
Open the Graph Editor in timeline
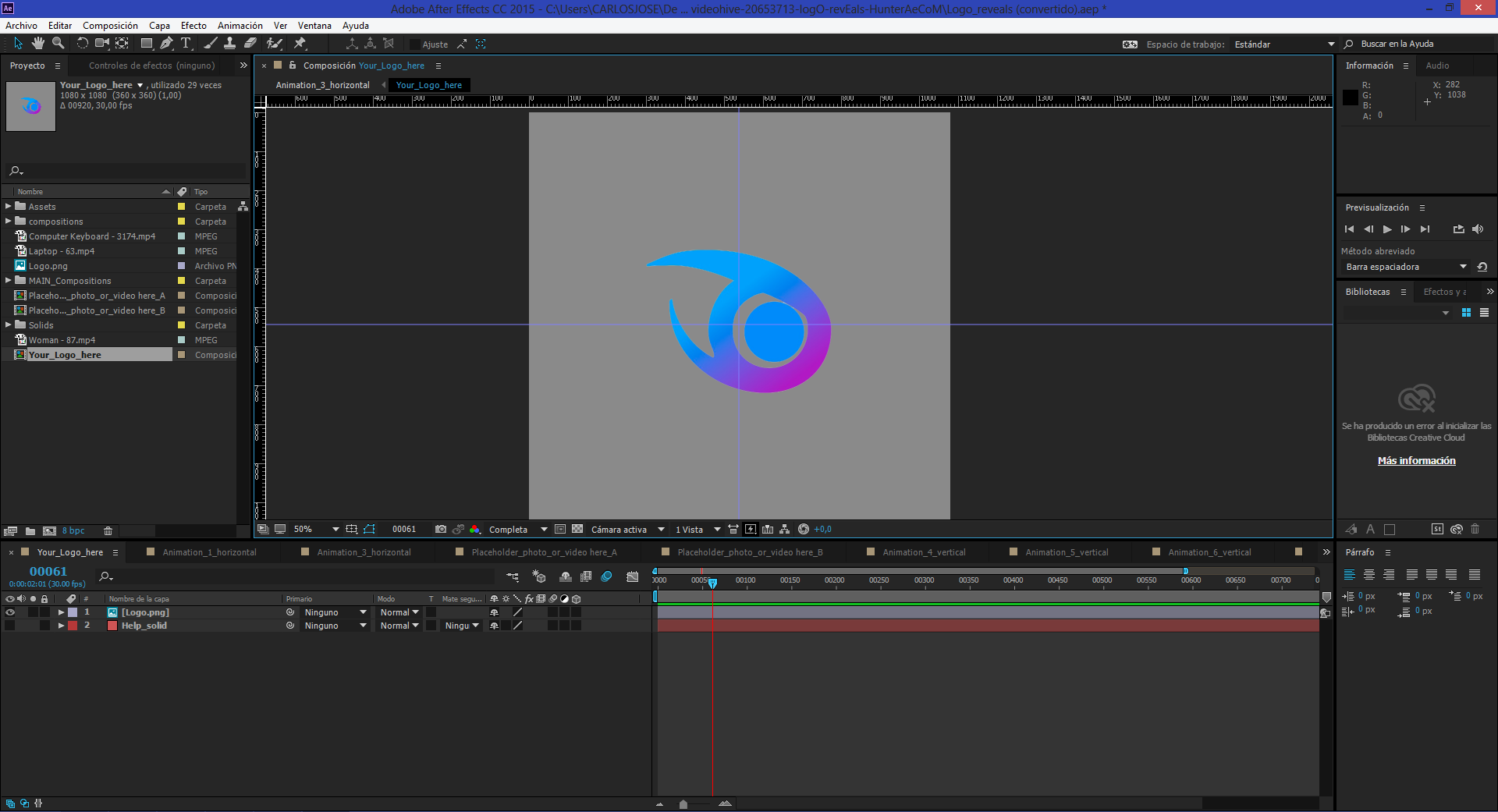(633, 576)
